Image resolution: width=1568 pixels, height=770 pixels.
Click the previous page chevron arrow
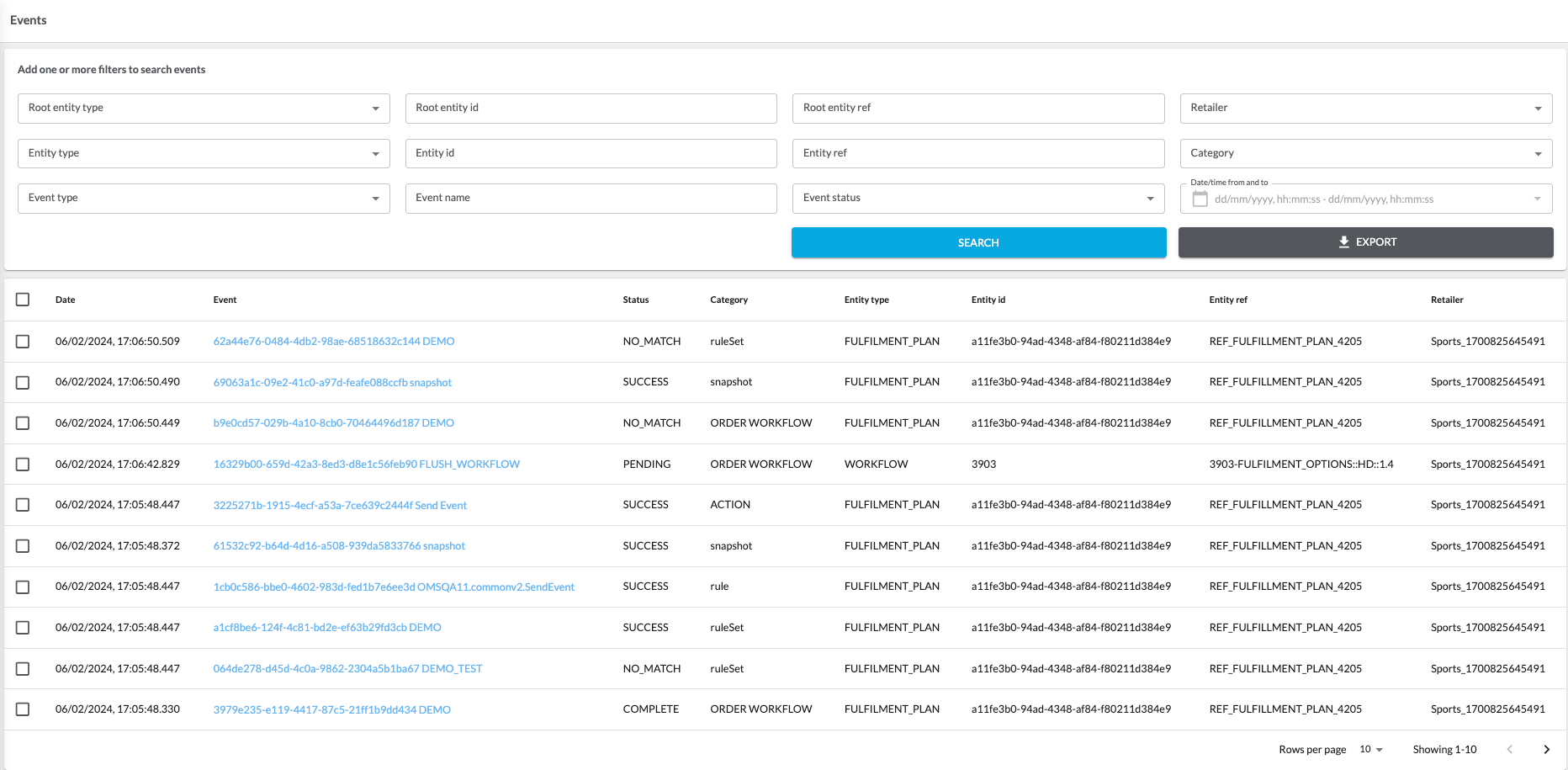[x=1509, y=749]
